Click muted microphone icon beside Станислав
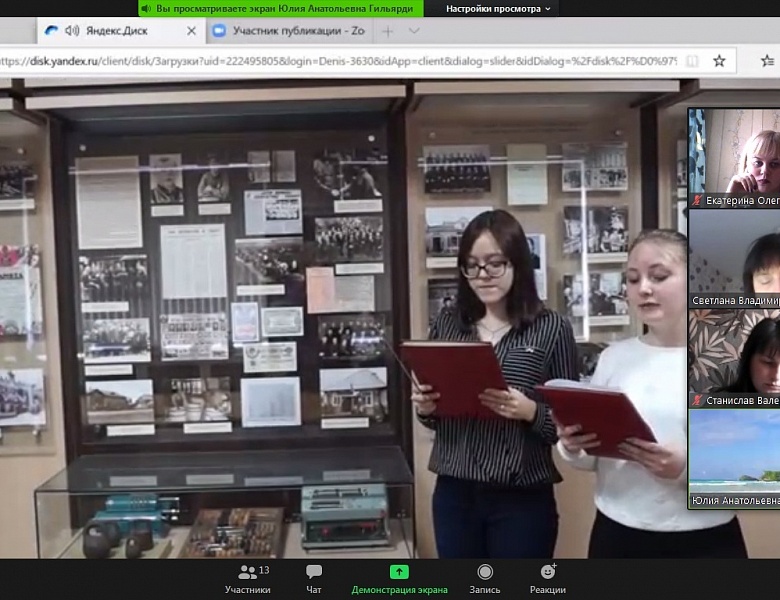 [697, 400]
